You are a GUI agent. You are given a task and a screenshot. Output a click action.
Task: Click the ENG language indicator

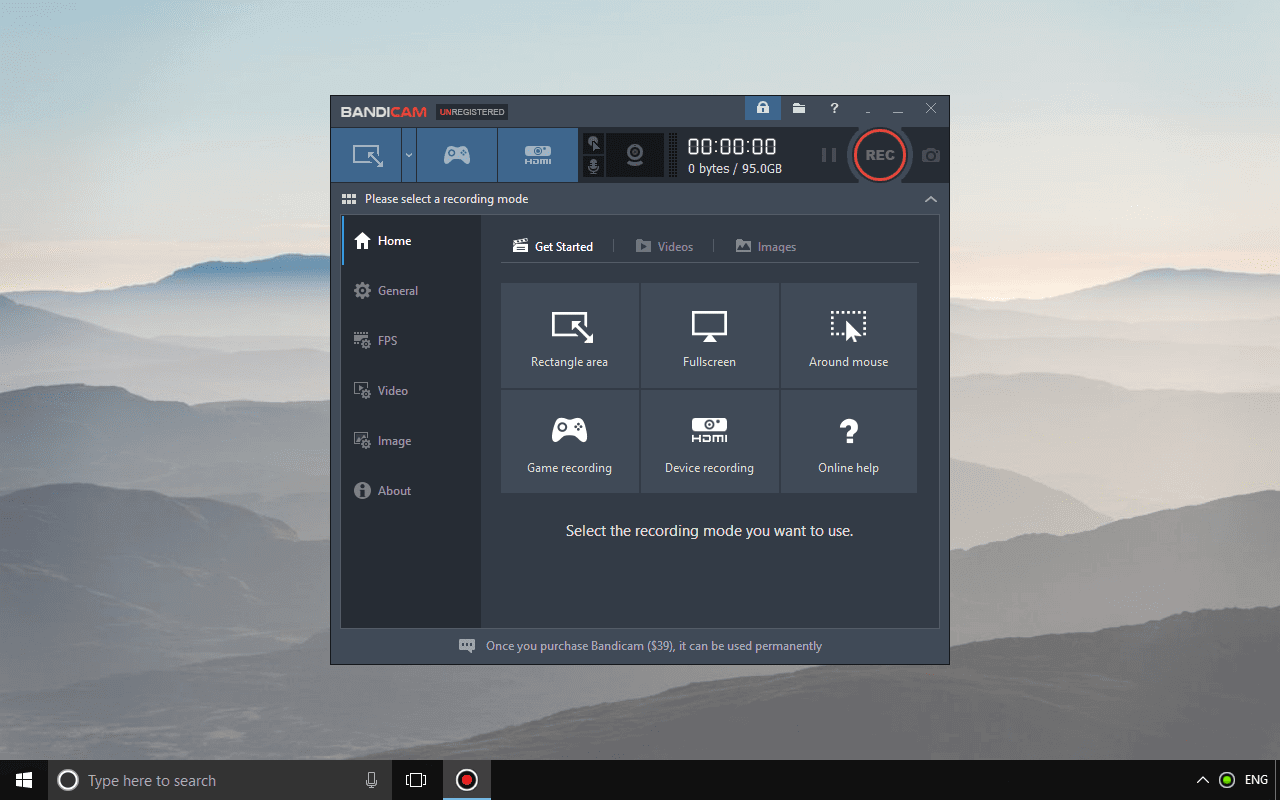[x=1256, y=780]
